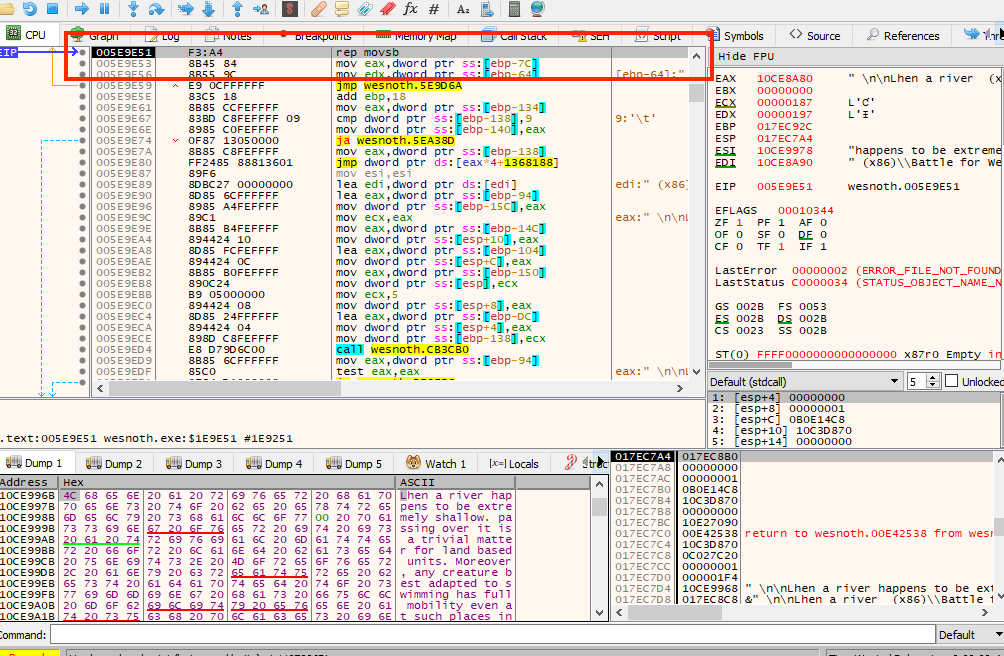Select the call wesnoth.CB3CB0 instruction

point(402,349)
